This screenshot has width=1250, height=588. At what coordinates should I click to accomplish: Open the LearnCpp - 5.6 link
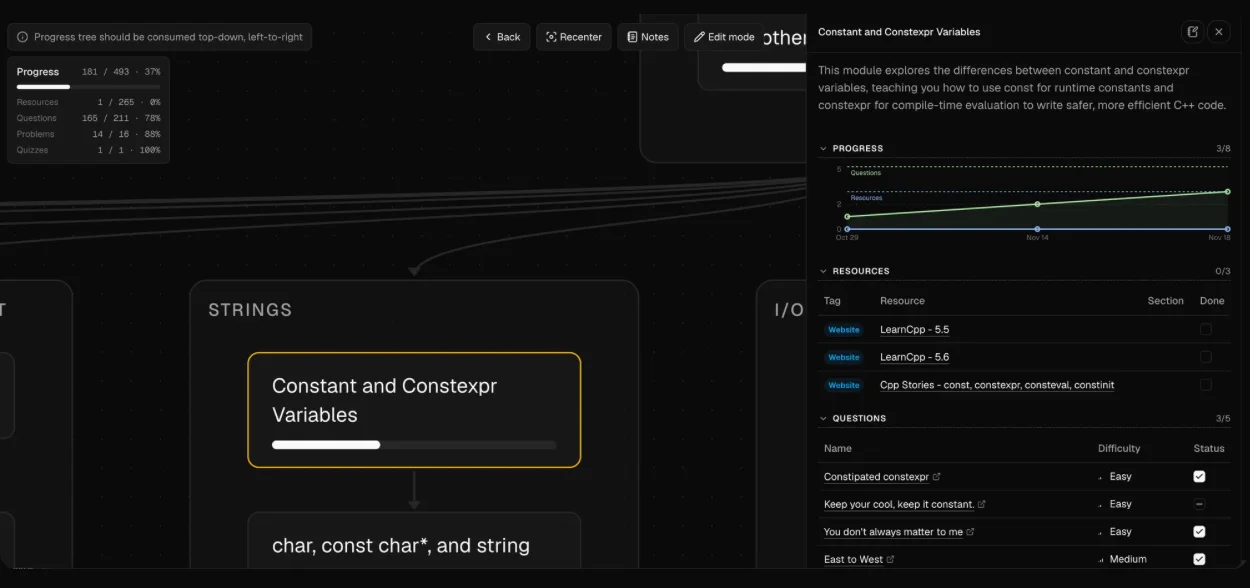click(914, 357)
